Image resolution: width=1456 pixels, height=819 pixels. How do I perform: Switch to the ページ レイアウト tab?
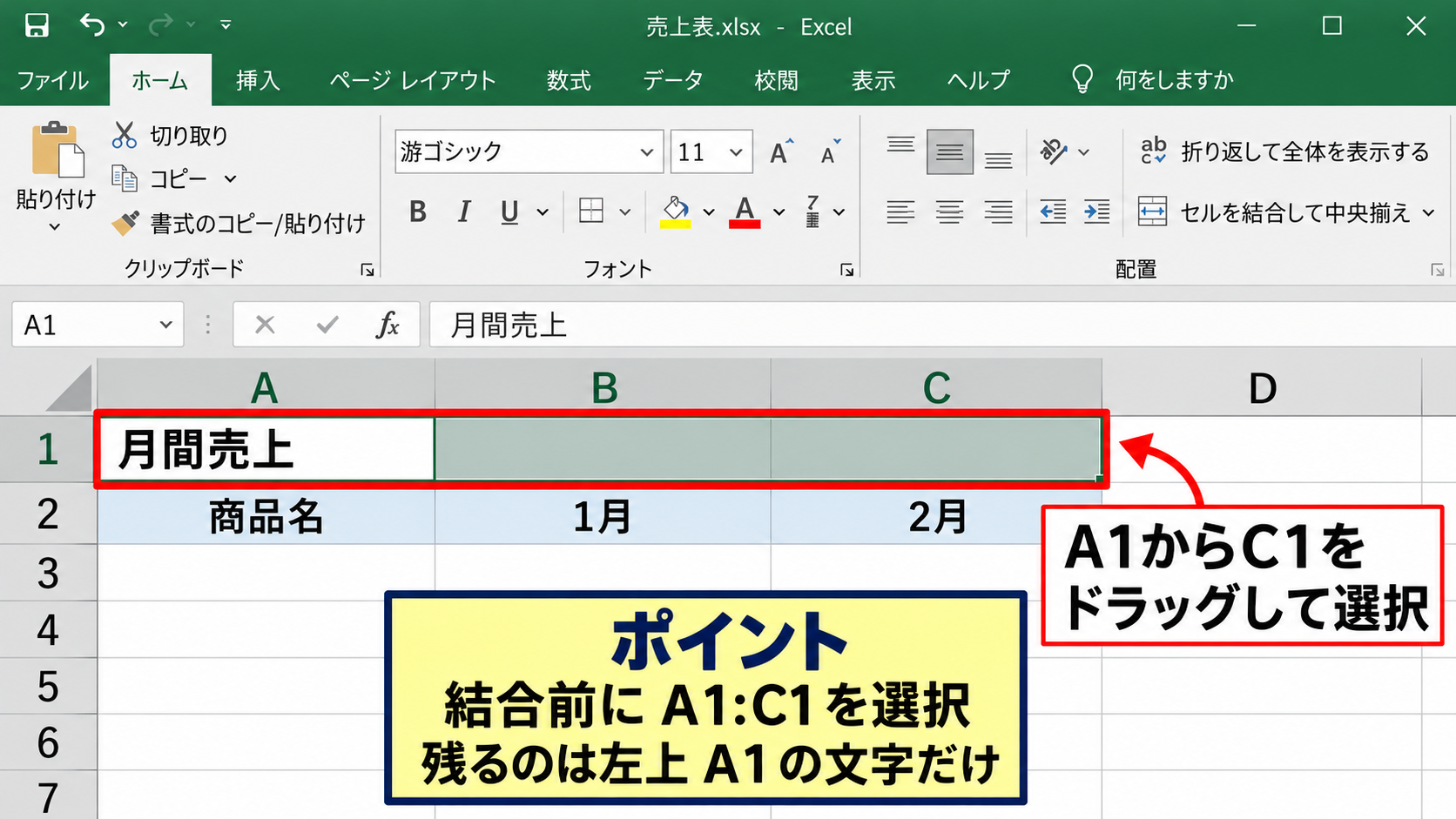tap(413, 80)
